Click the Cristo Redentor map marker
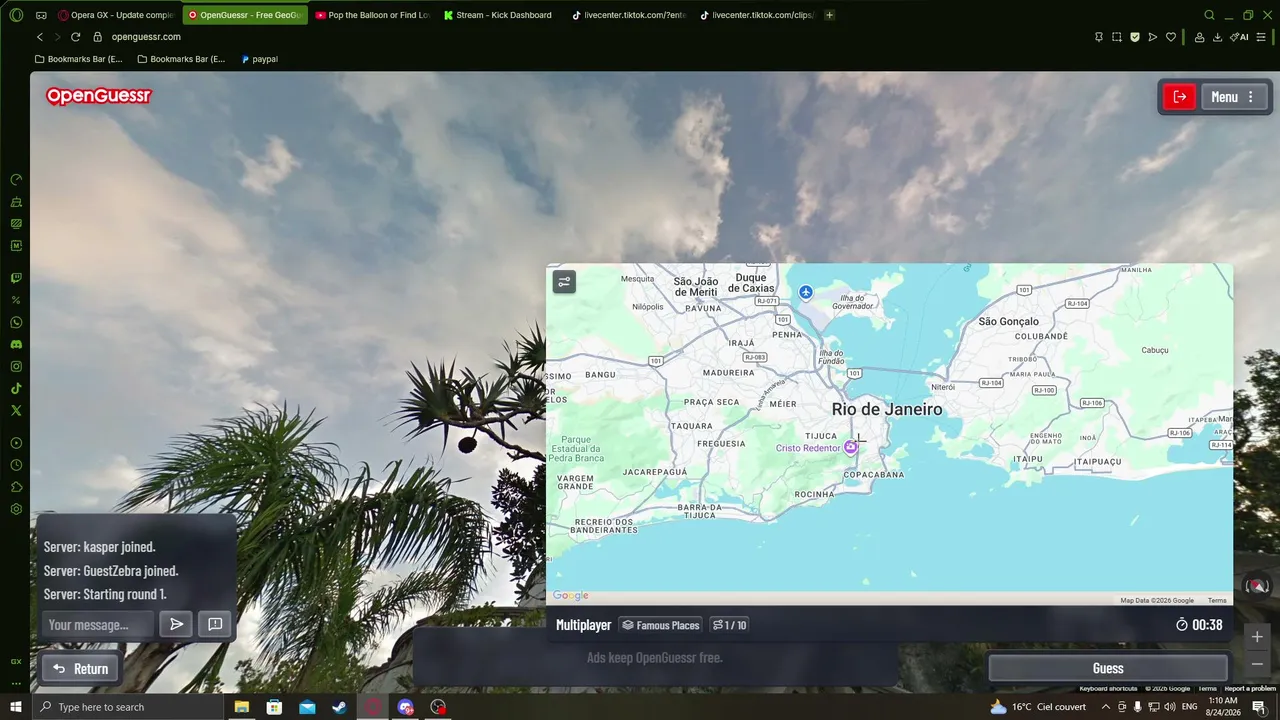This screenshot has height=720, width=1280. coord(850,447)
